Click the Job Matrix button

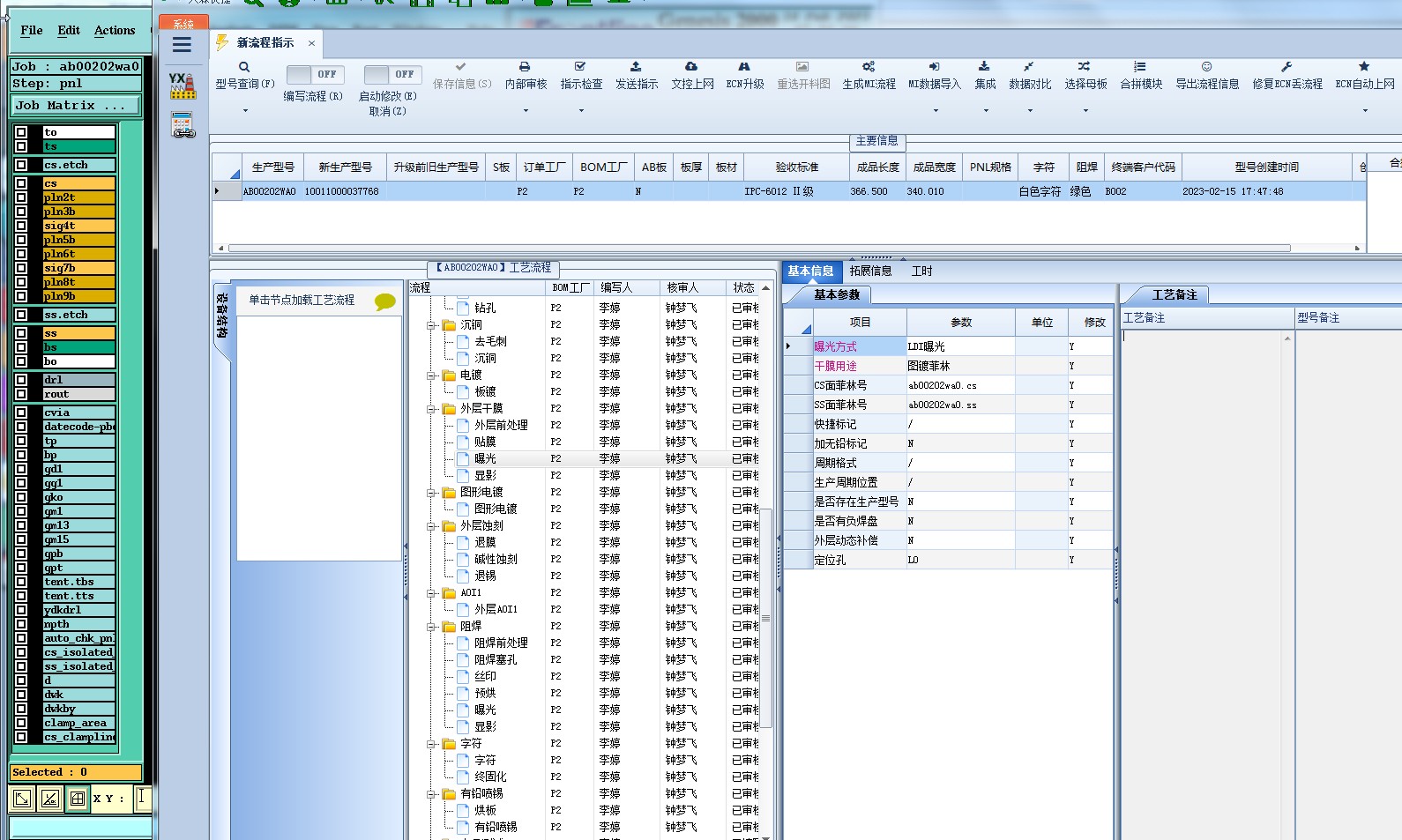point(76,105)
